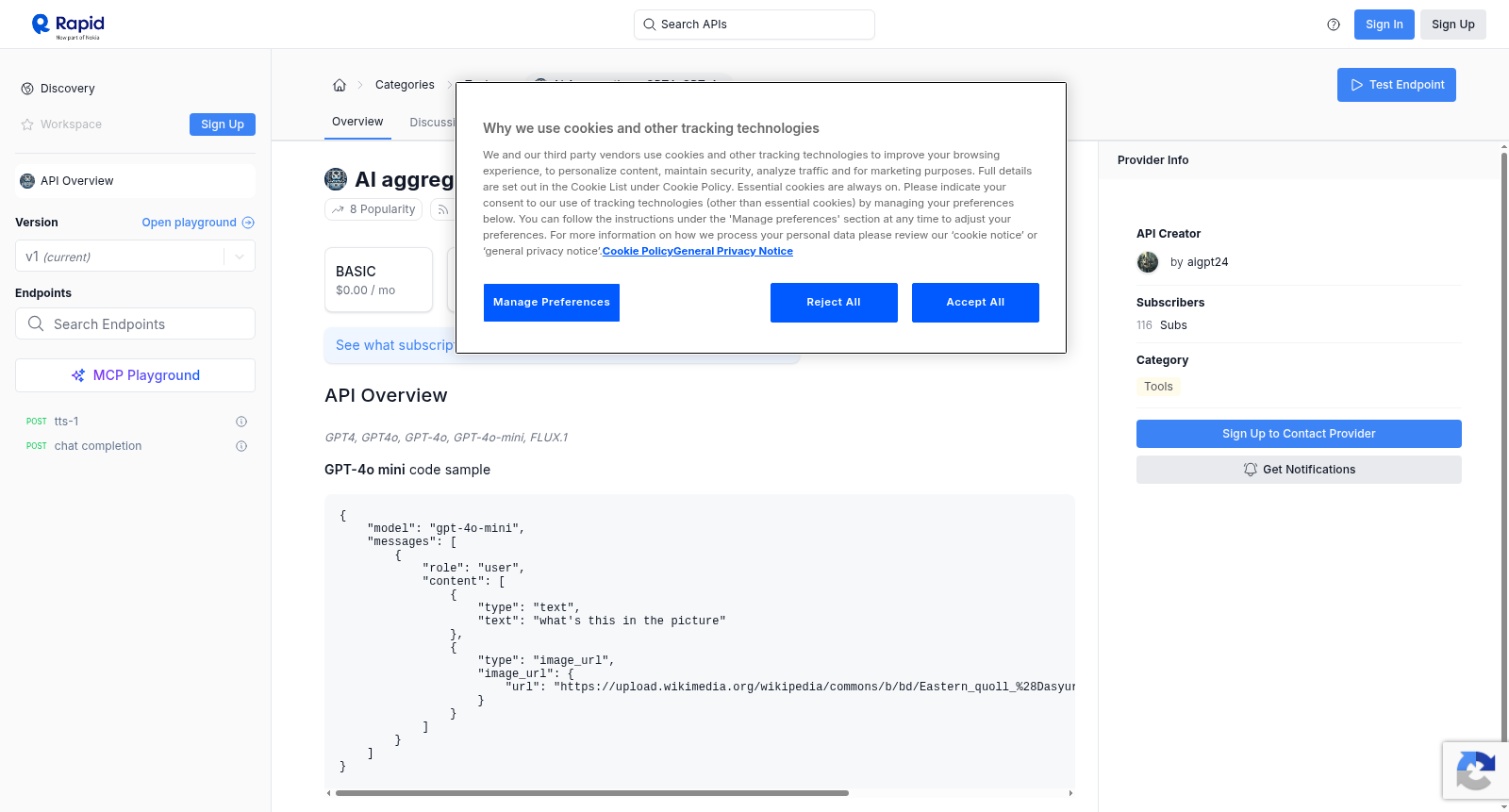Click the BASIC $0.00 plan card
This screenshot has width=1509, height=812.
click(x=378, y=280)
